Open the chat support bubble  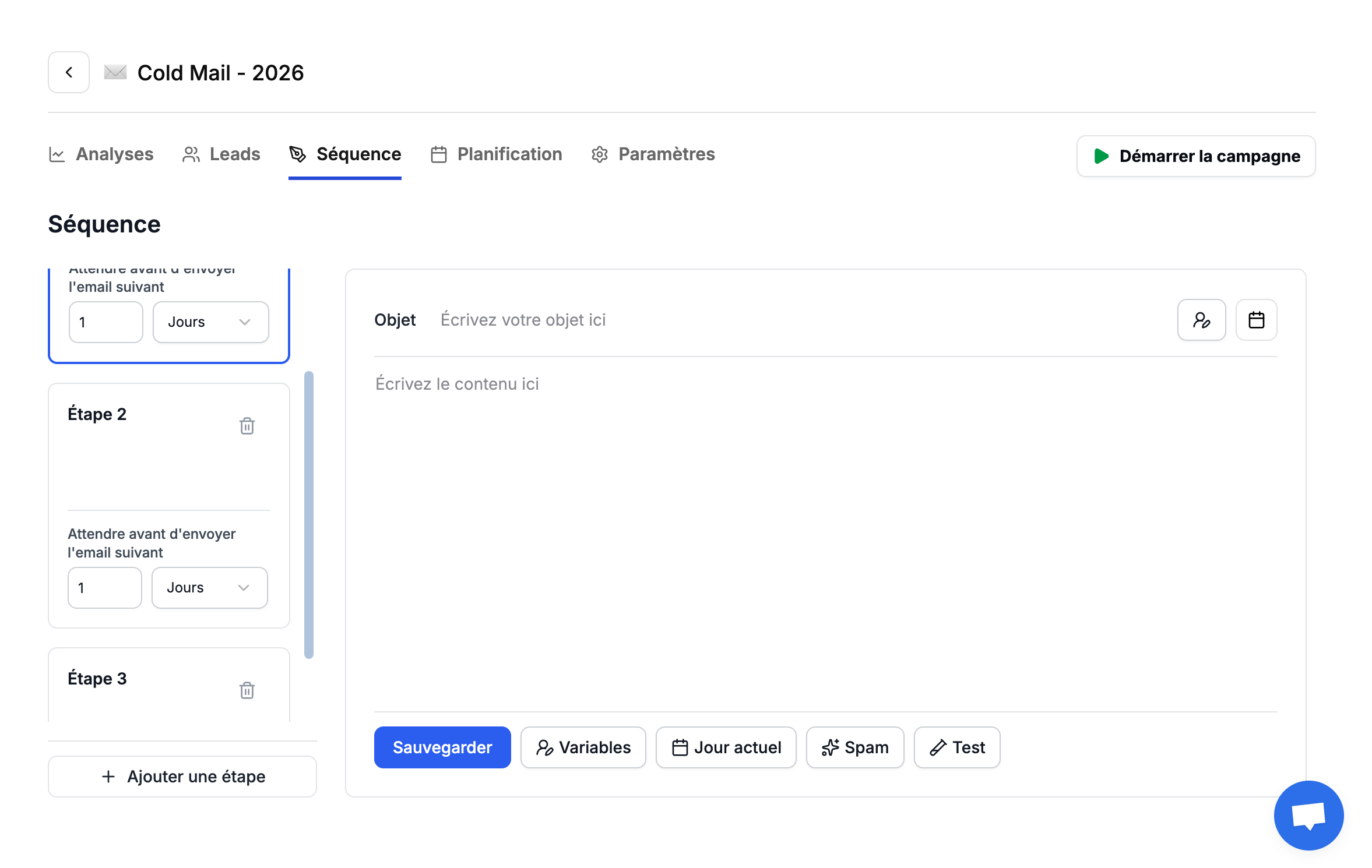pos(1308,815)
